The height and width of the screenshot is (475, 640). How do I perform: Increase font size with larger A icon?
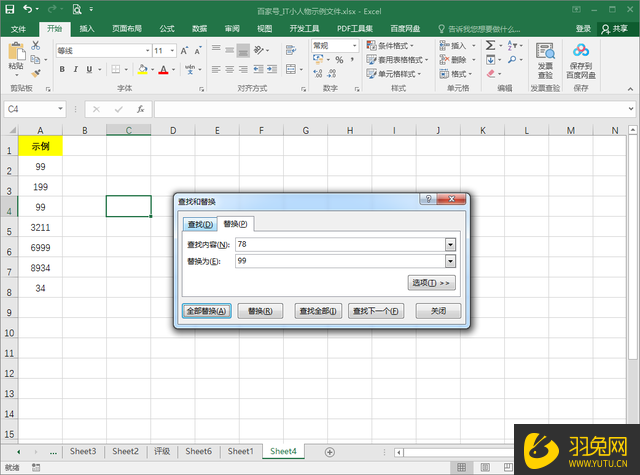(x=184, y=51)
